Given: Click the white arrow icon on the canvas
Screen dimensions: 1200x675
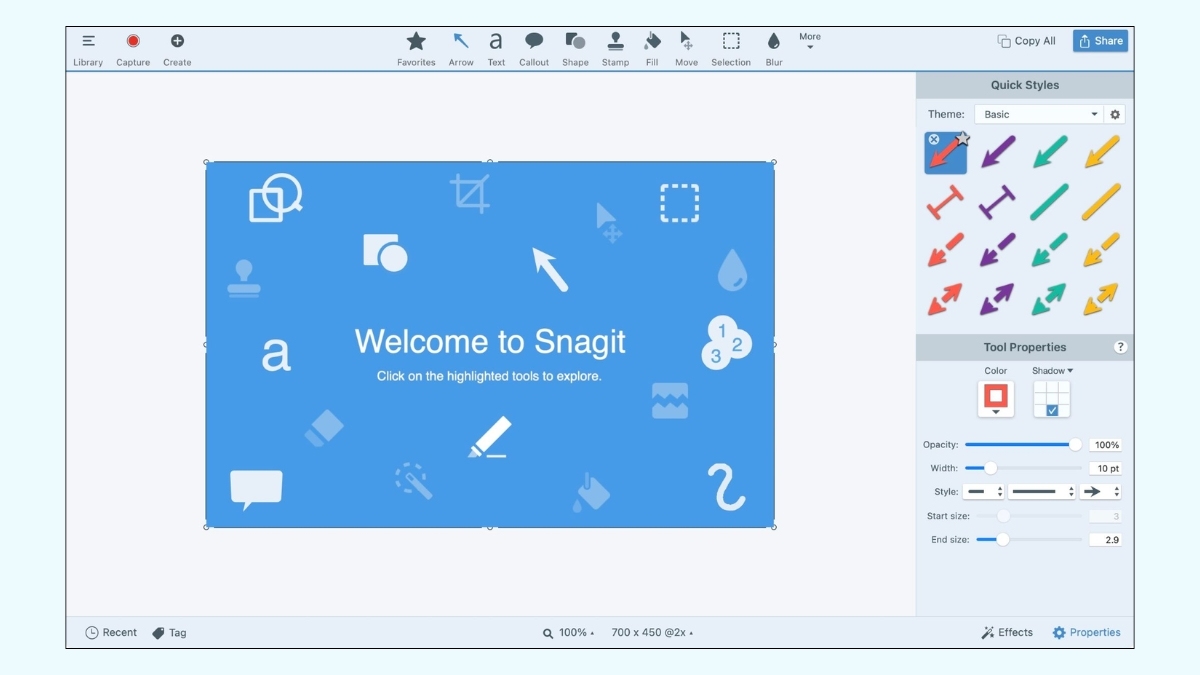Looking at the screenshot, I should click(550, 269).
